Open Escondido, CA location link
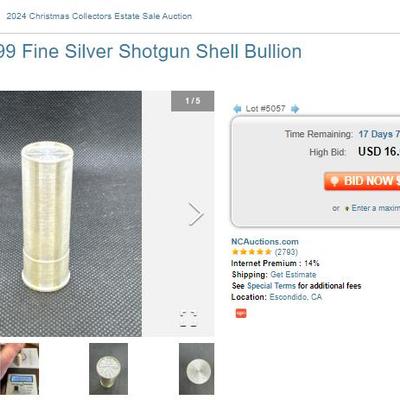Image resolution: width=400 pixels, height=400 pixels. tap(296, 297)
